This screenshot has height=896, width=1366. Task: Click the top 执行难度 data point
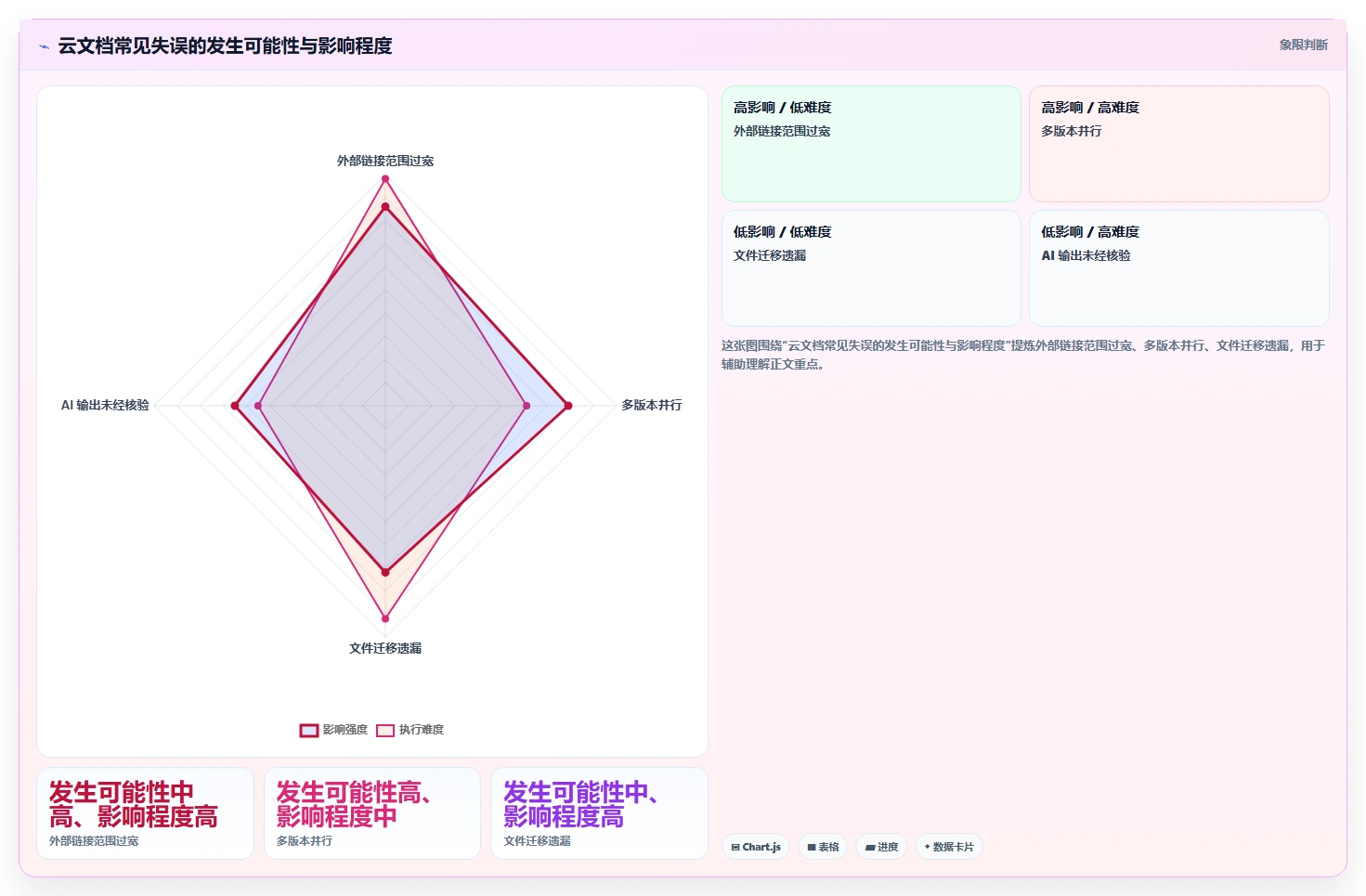click(385, 179)
